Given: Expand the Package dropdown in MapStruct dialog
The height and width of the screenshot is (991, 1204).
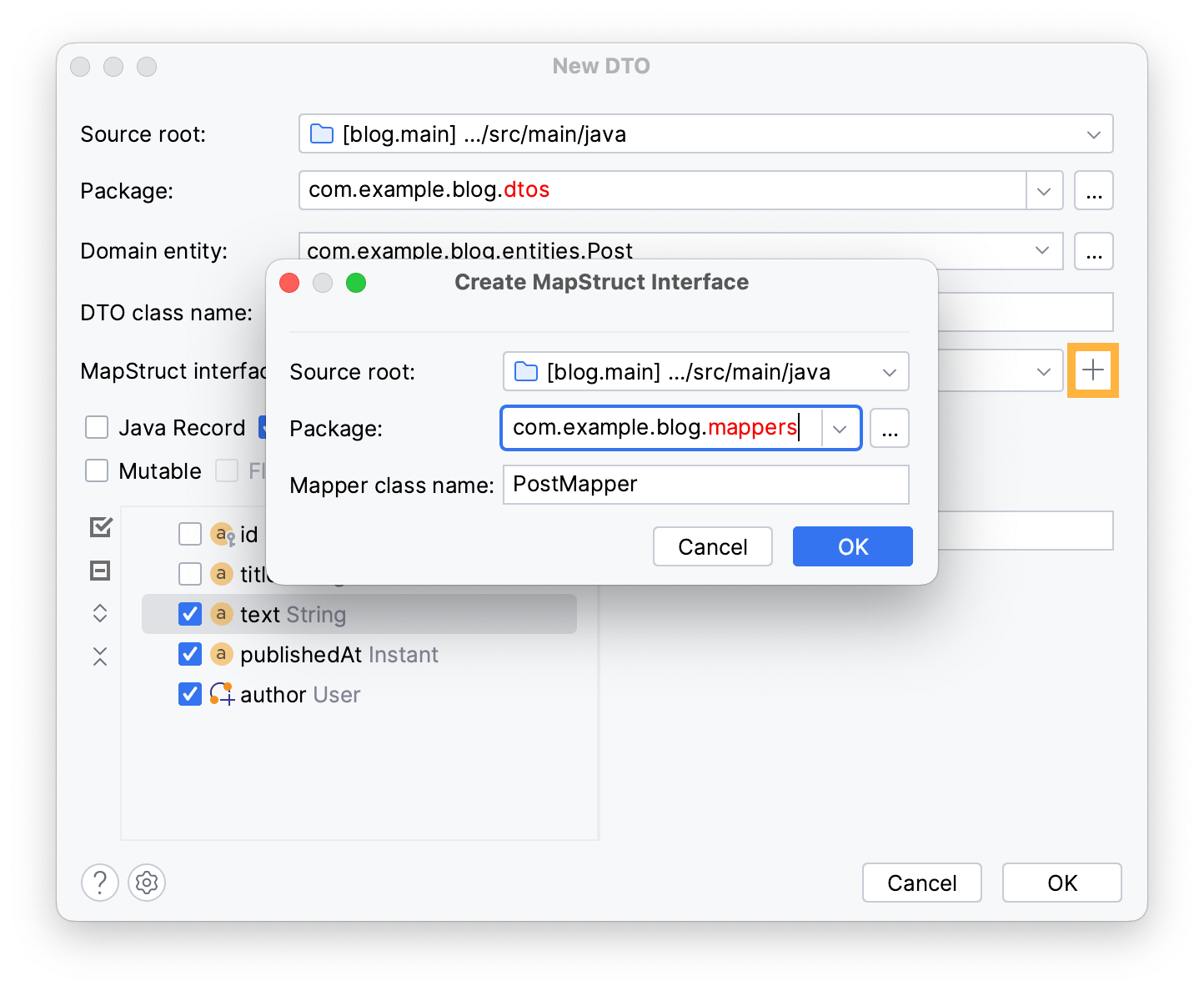Looking at the screenshot, I should tap(840, 428).
